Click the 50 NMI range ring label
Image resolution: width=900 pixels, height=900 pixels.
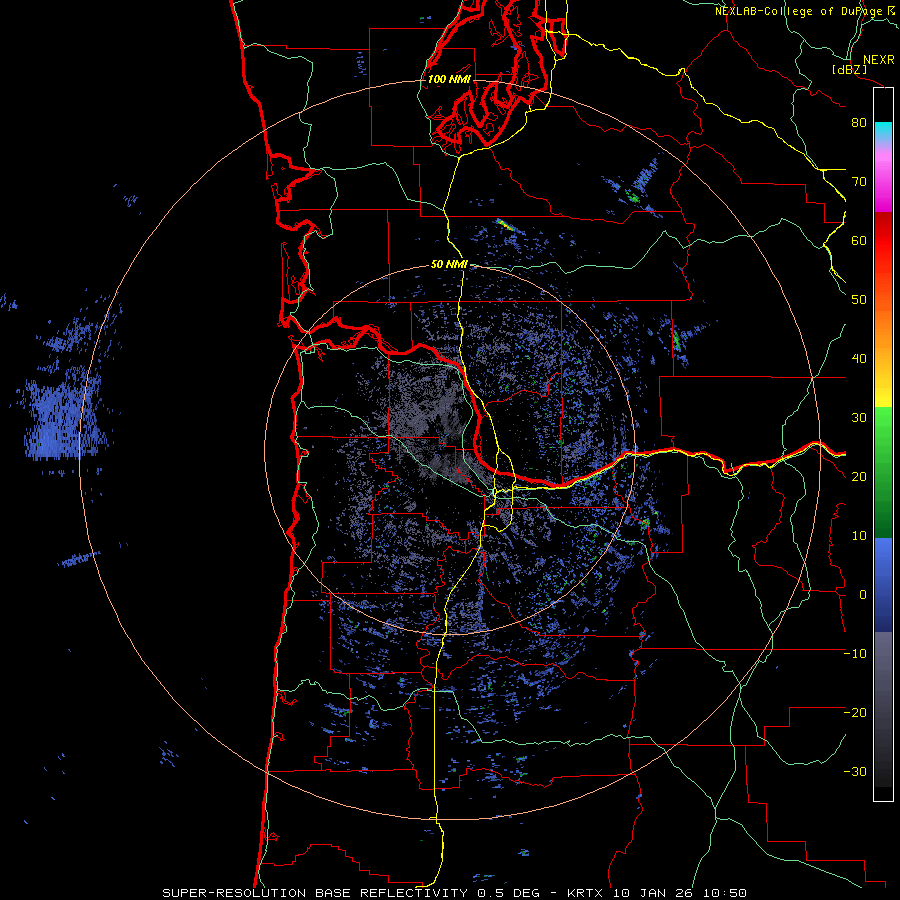point(449,264)
